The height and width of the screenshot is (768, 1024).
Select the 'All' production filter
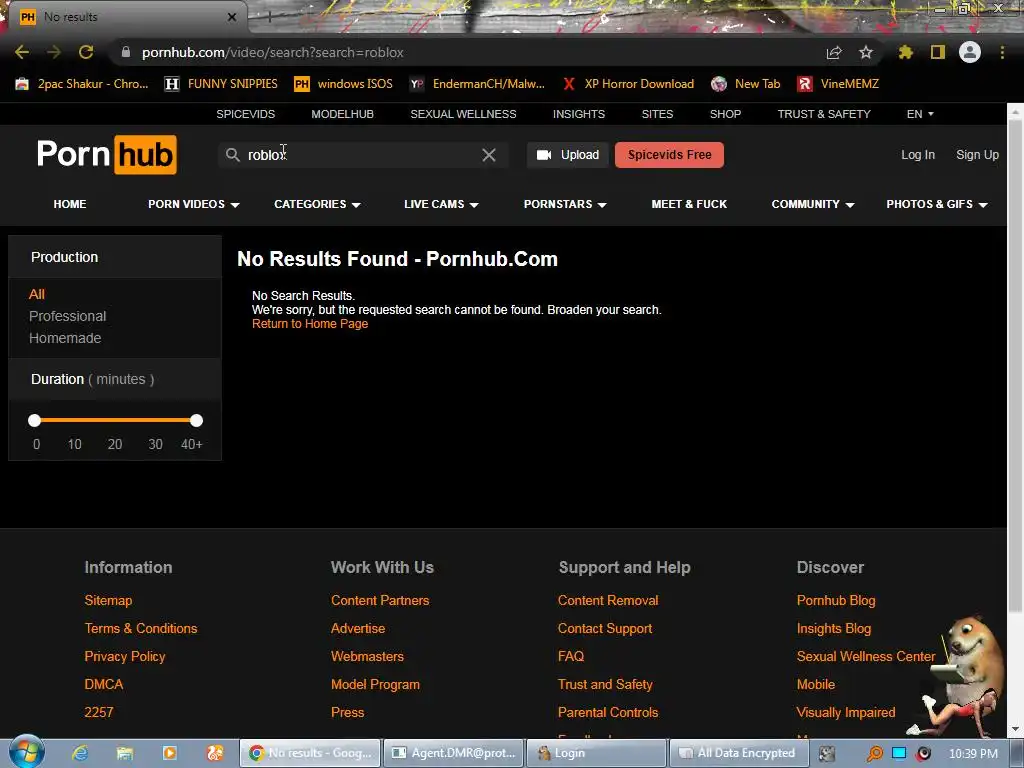tap(37, 295)
